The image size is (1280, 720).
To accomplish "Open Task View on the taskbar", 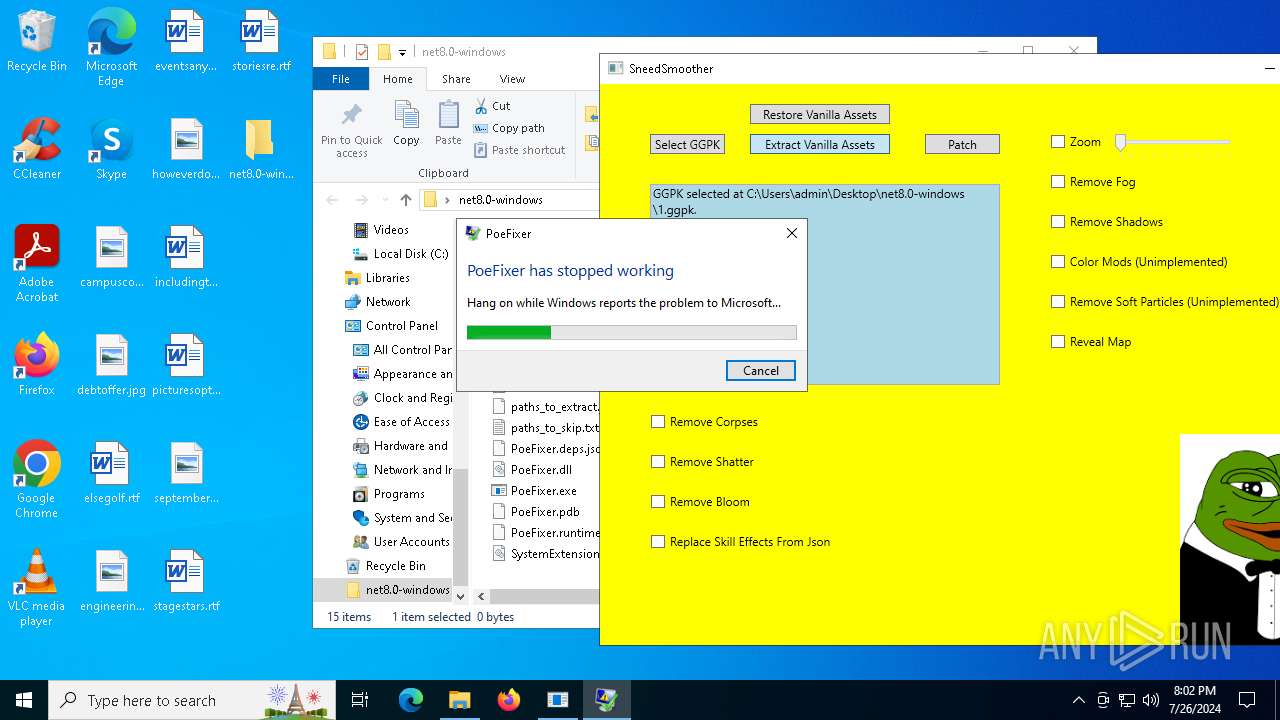I will point(360,700).
